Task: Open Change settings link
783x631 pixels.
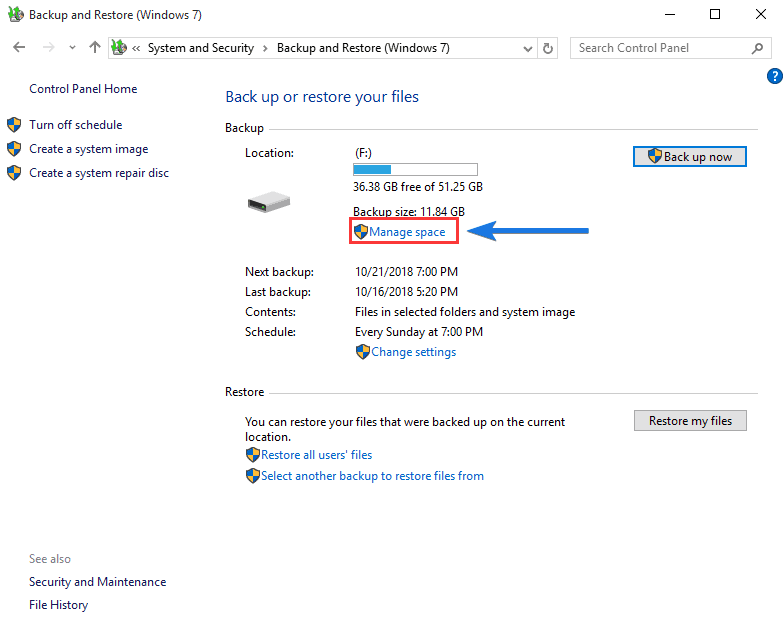Action: tap(413, 352)
